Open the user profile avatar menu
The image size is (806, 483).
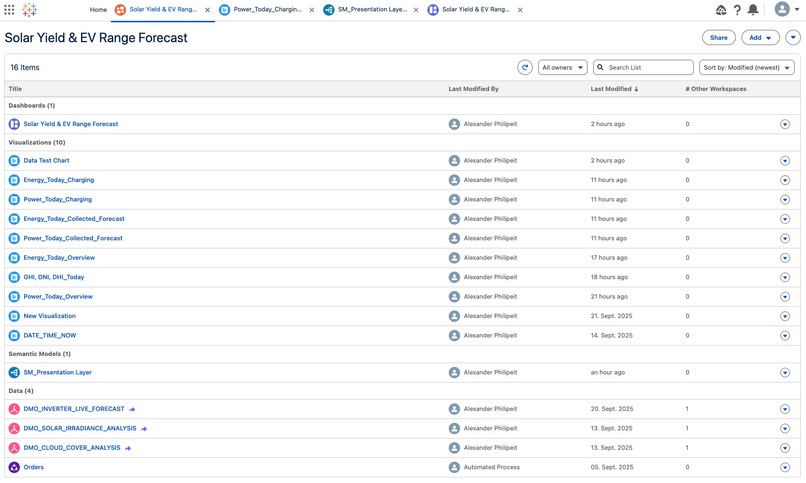782,9
